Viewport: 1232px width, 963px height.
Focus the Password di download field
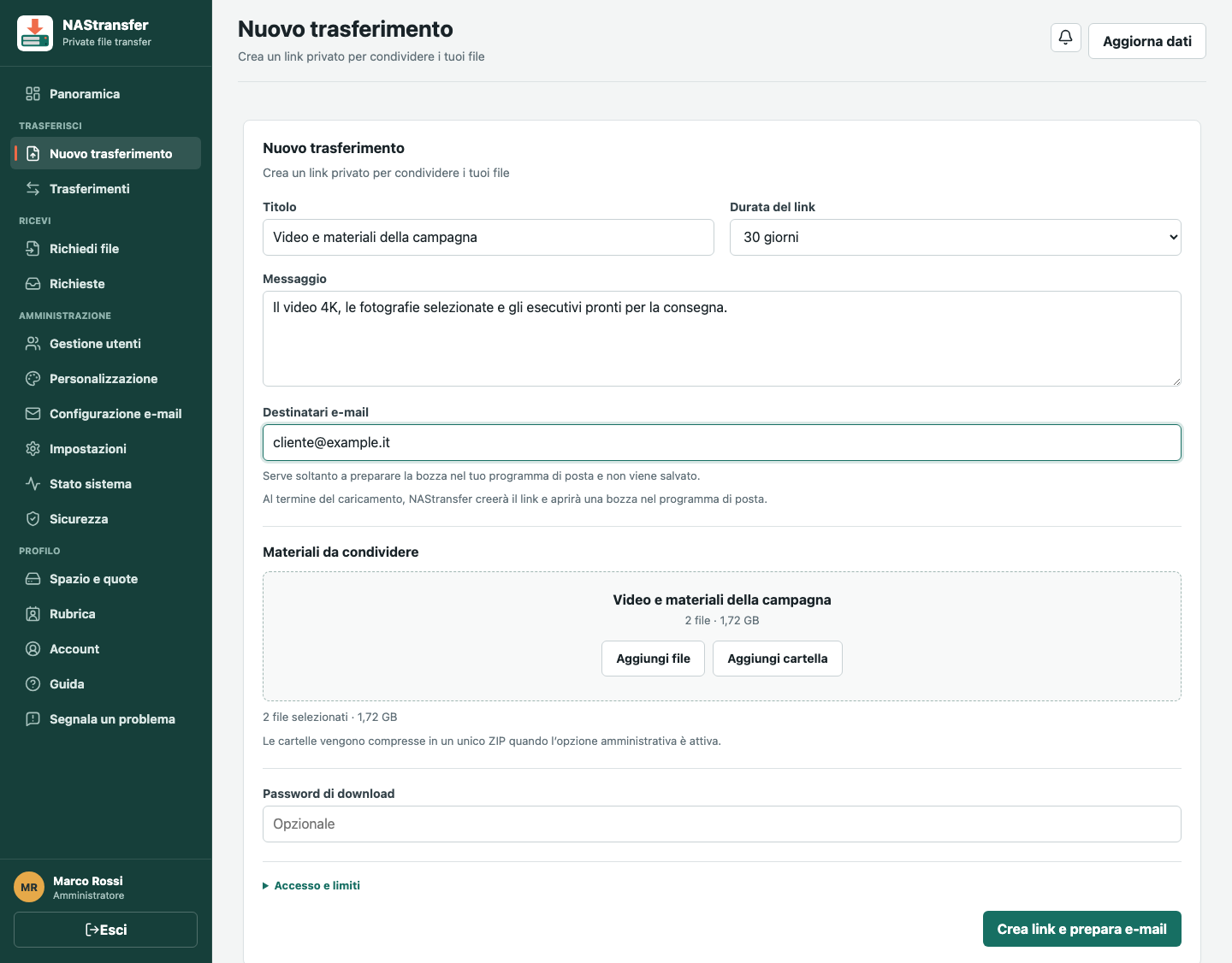click(721, 824)
